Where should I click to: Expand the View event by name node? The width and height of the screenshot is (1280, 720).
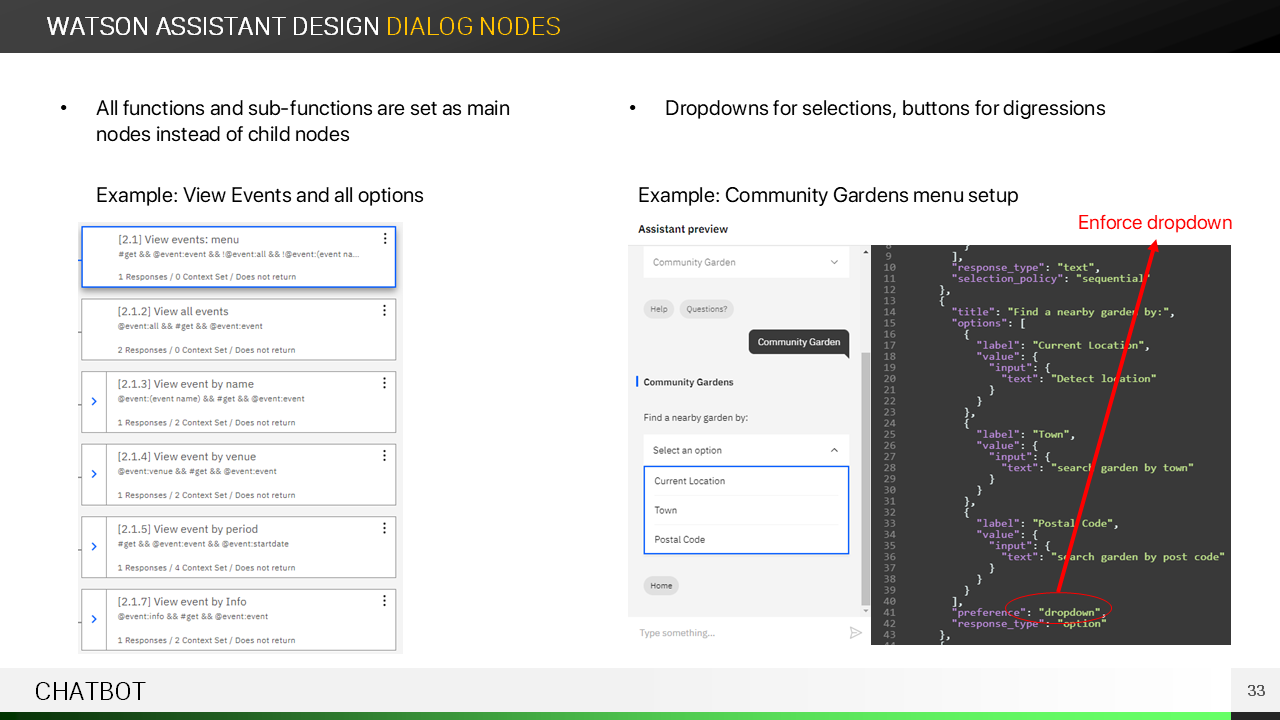94,401
